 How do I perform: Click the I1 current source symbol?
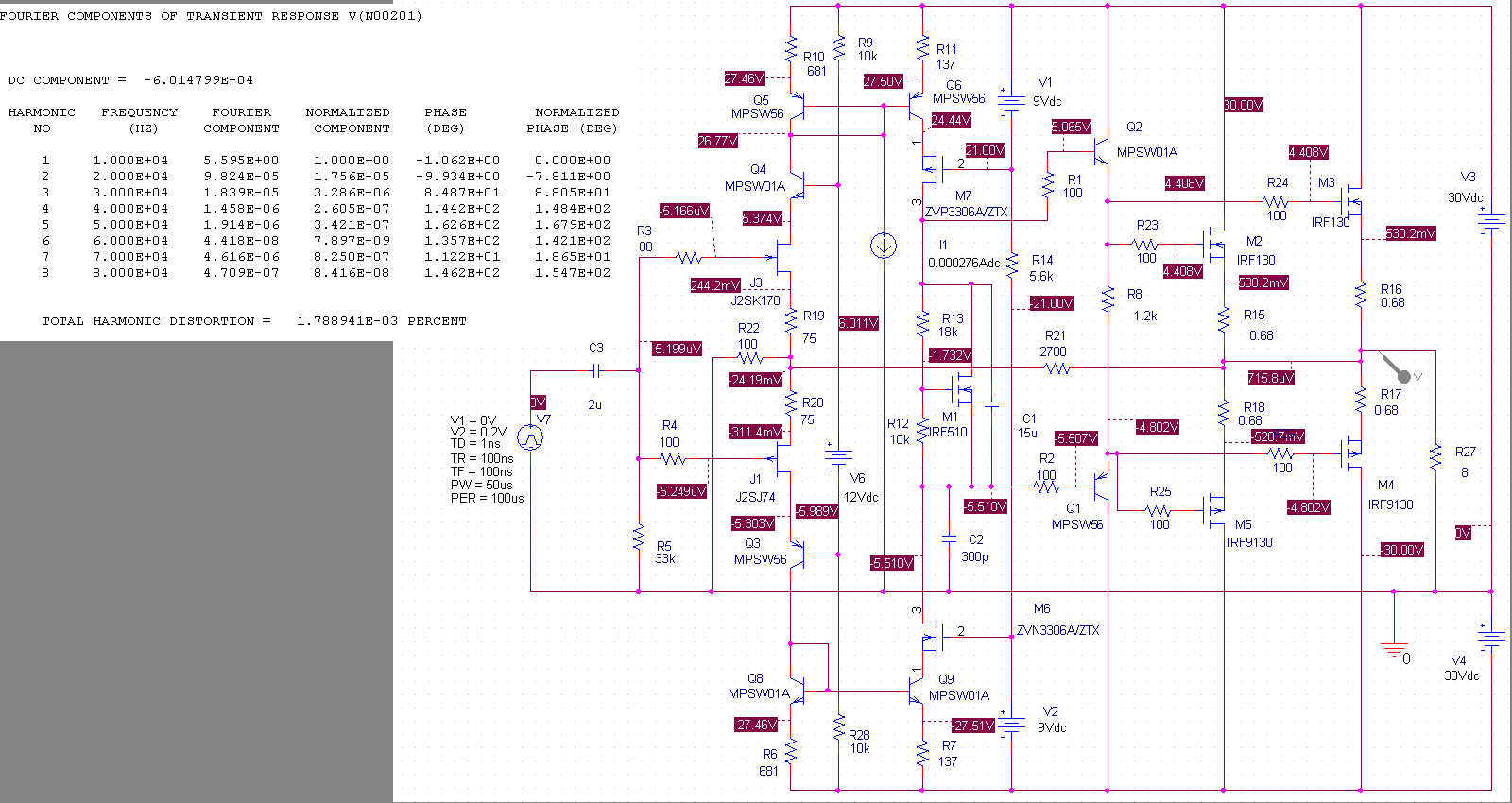[883, 247]
